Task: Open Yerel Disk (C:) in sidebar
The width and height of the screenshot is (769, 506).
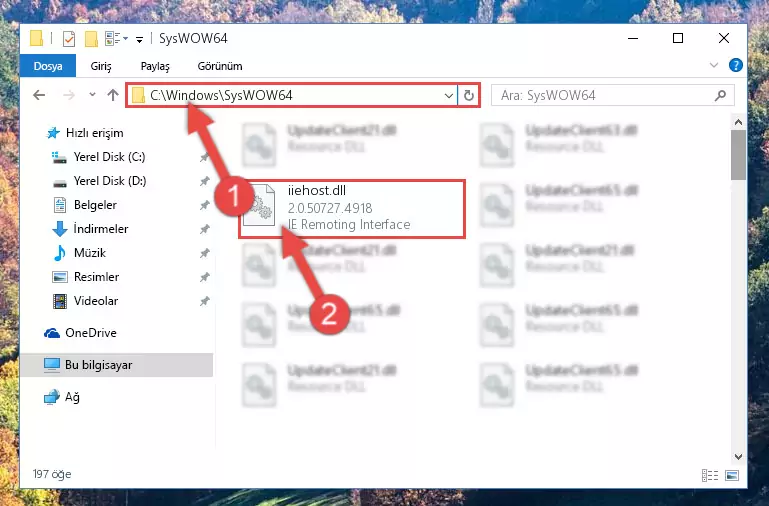Action: (99, 157)
